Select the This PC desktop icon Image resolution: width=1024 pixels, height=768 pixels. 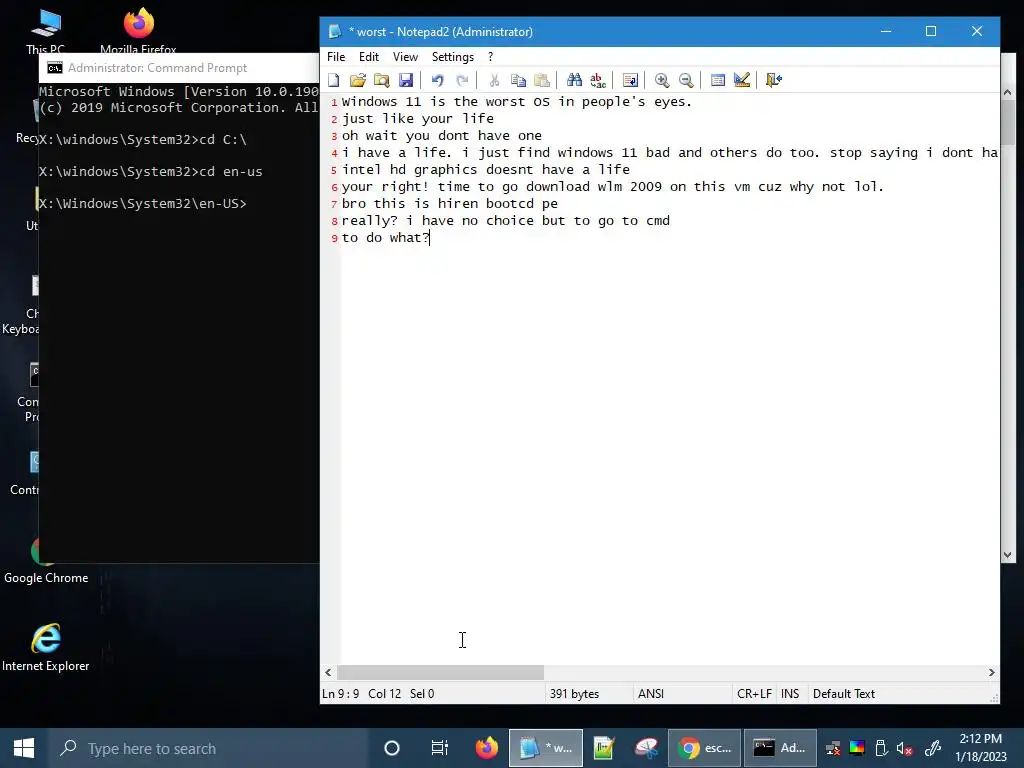point(46,31)
